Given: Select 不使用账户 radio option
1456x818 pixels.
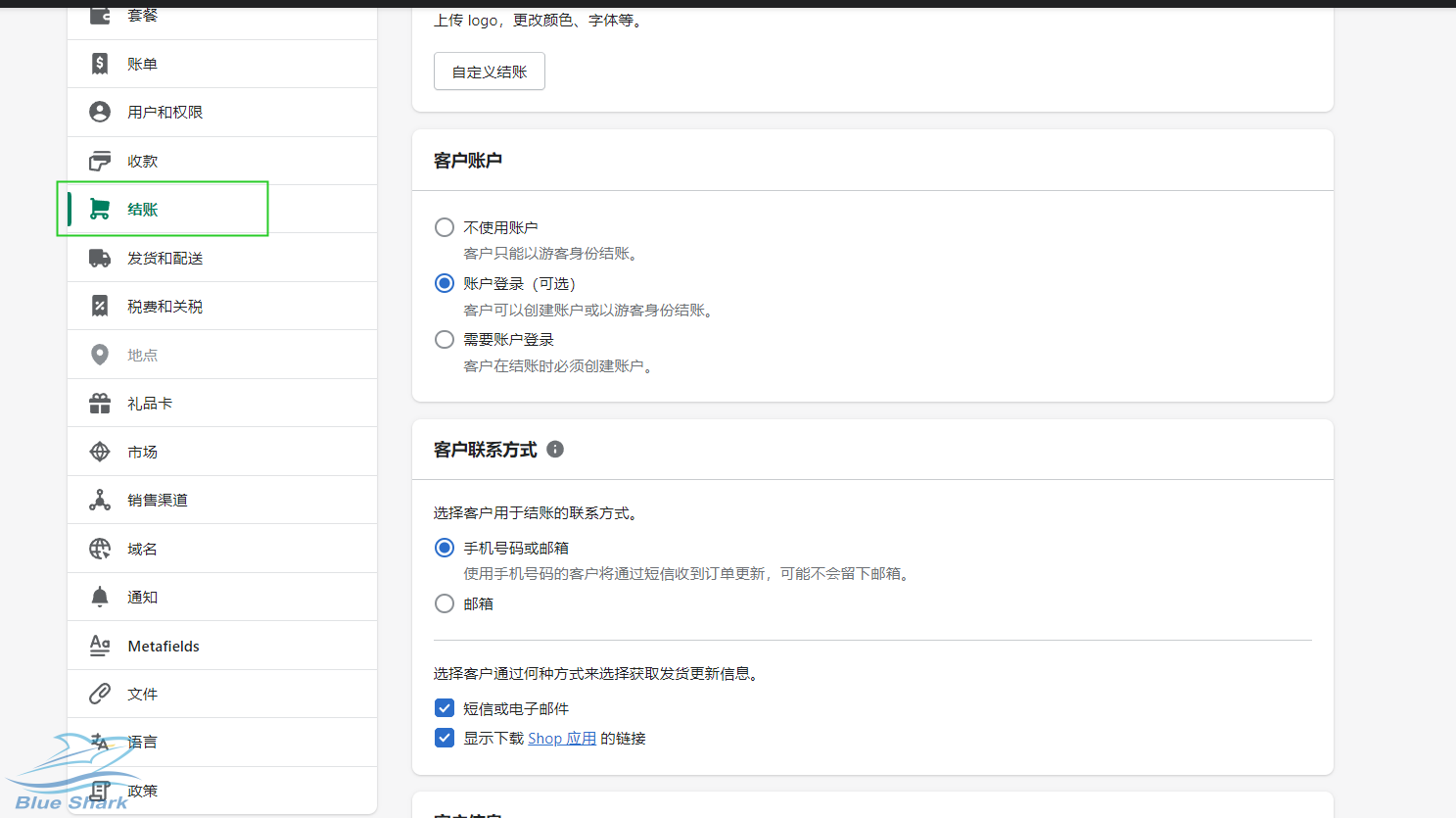Looking at the screenshot, I should click(445, 227).
